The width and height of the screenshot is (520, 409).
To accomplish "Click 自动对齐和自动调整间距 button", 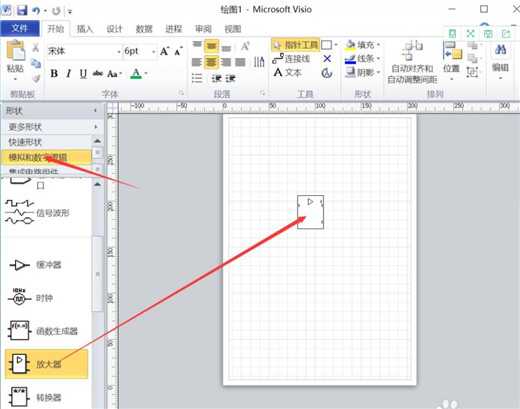I will point(412,62).
